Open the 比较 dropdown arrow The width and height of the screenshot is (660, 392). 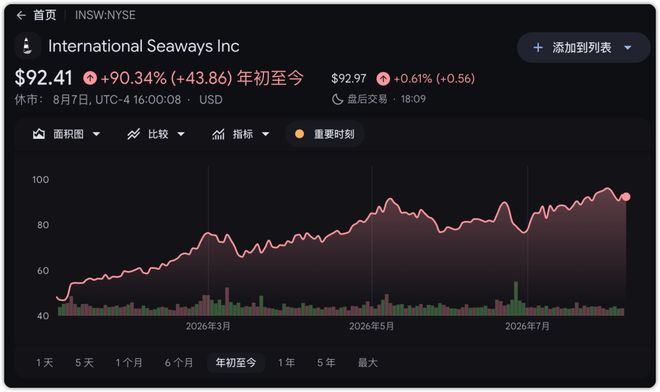[181, 134]
